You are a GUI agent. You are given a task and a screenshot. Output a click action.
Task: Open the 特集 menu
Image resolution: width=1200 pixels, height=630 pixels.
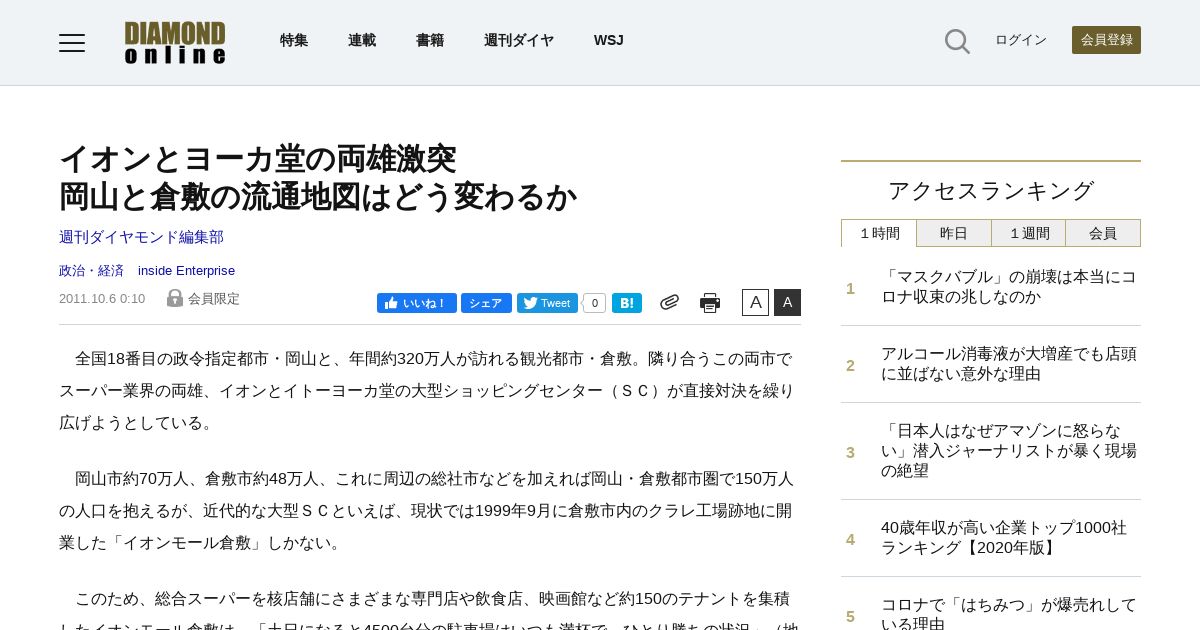294,40
